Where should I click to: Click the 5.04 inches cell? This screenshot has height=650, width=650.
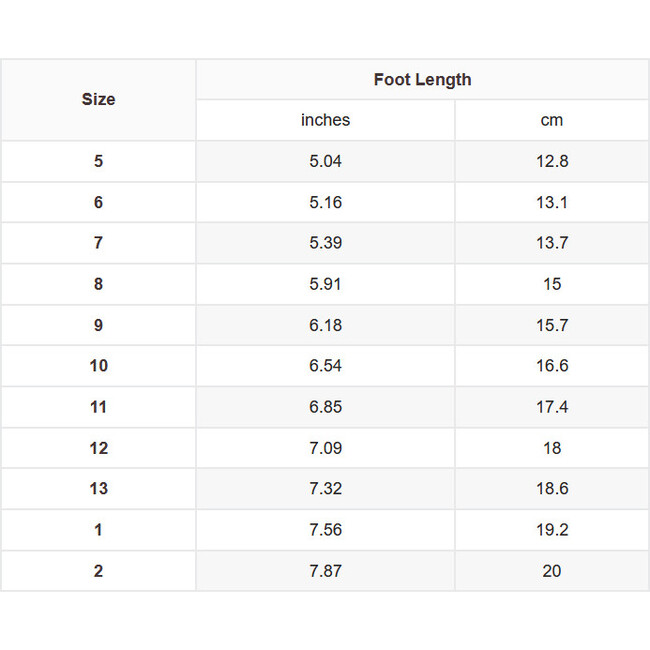pyautogui.click(x=325, y=161)
